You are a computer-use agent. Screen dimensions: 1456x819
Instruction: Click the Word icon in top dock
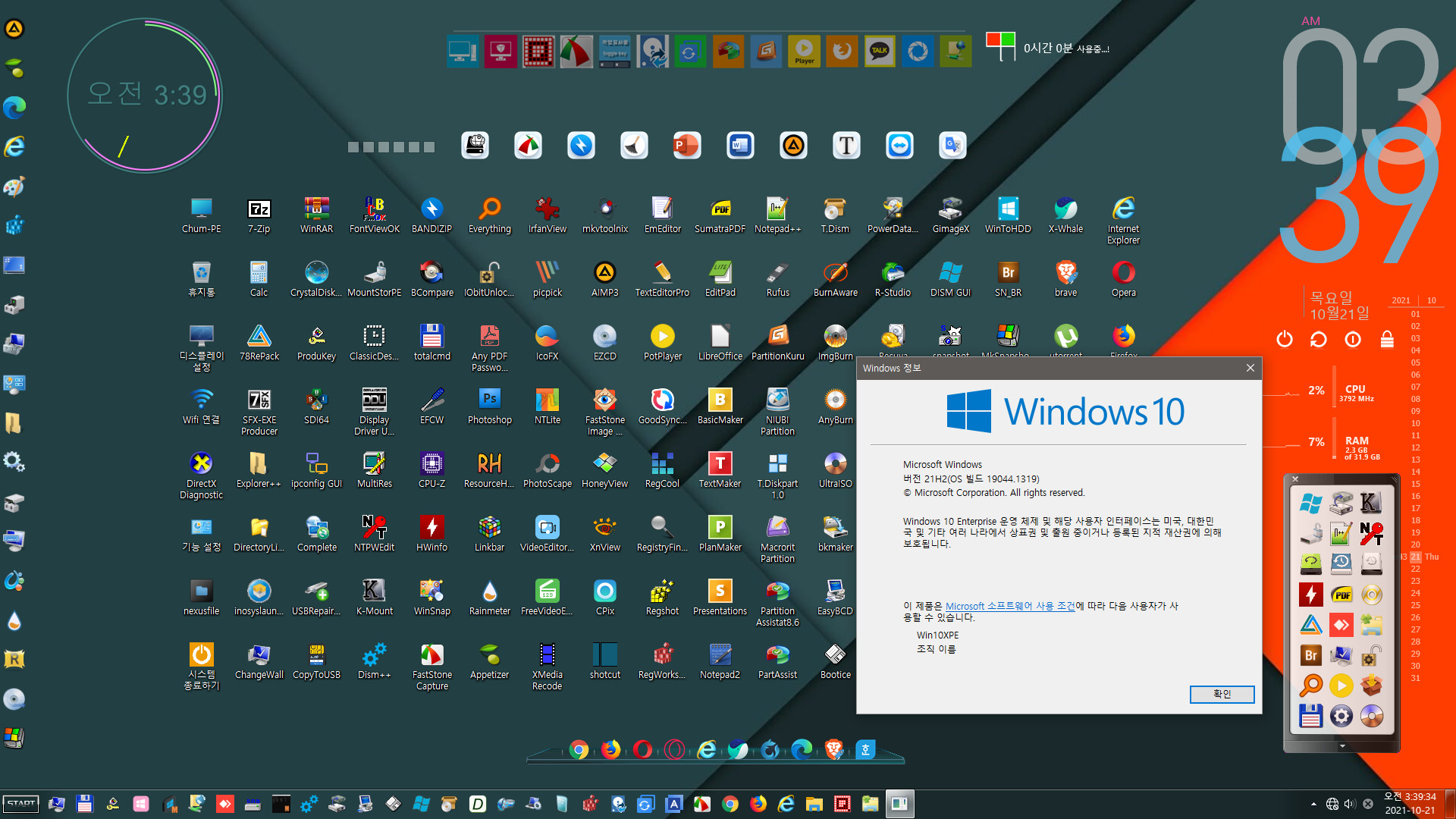click(x=740, y=145)
